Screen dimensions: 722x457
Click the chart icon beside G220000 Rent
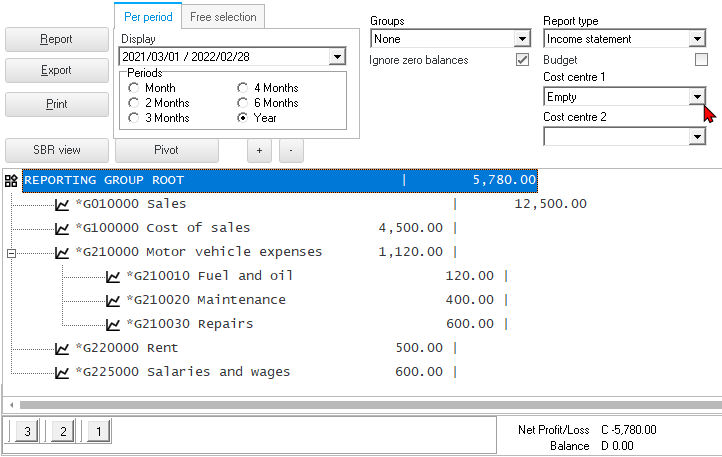63,348
